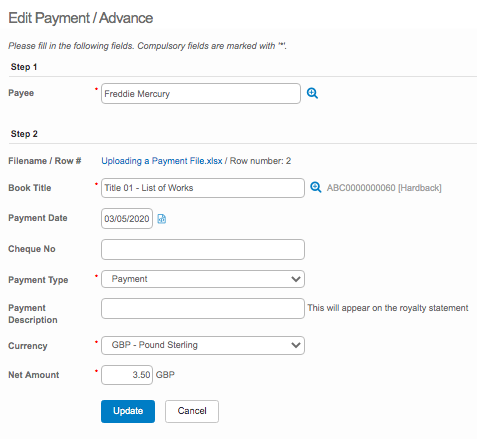Select the Step 1 heading
The height and width of the screenshot is (439, 477).
[24, 67]
